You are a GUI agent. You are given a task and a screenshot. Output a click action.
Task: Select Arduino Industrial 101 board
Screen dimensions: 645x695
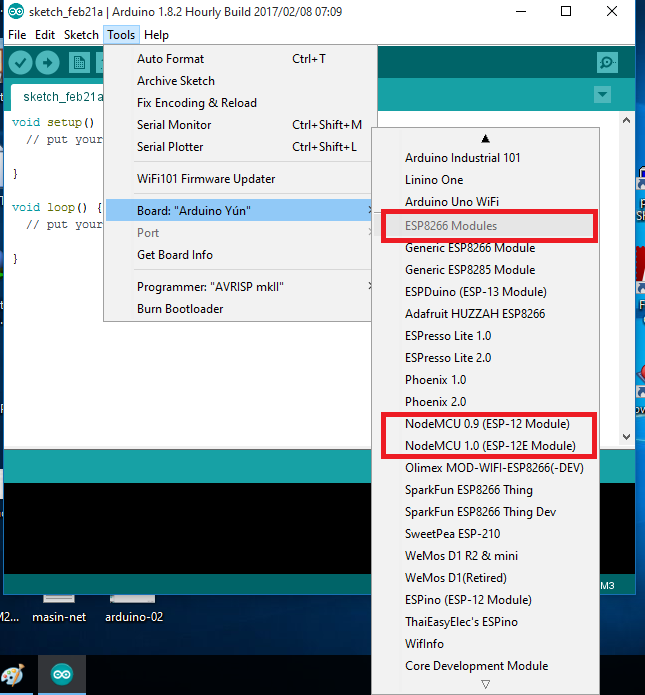[x=485, y=158]
